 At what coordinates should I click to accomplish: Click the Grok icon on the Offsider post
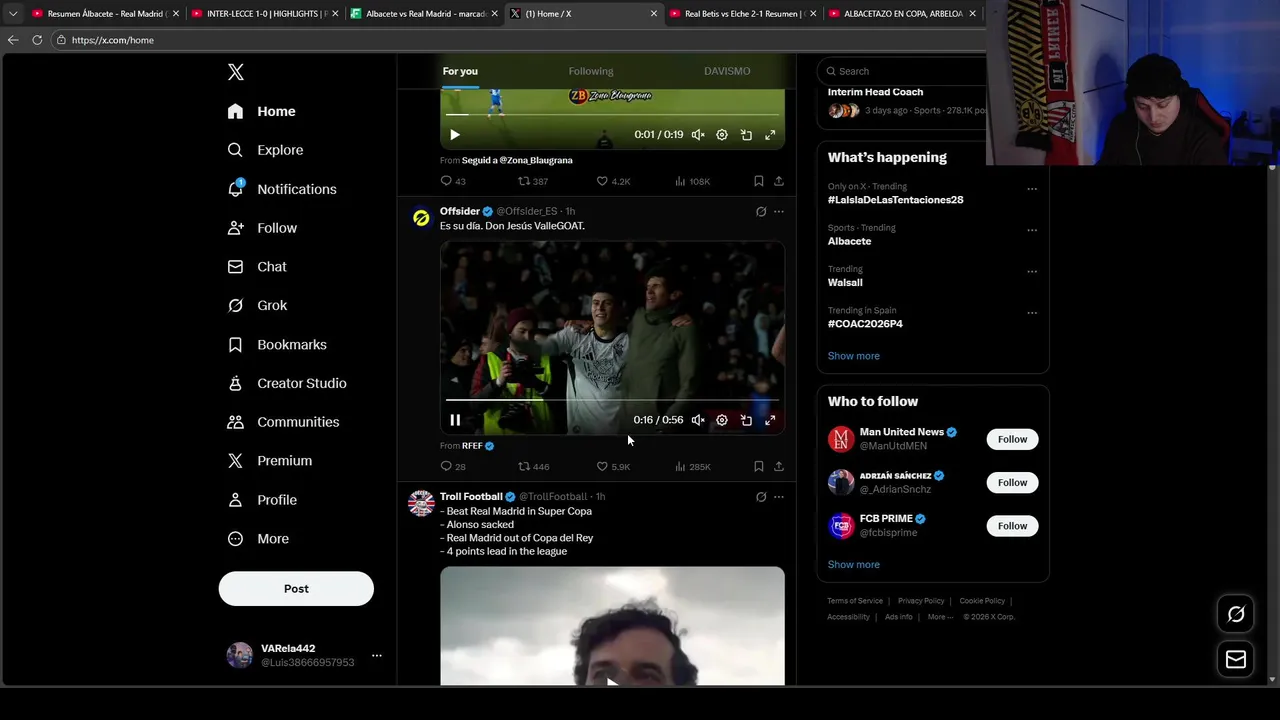761,212
